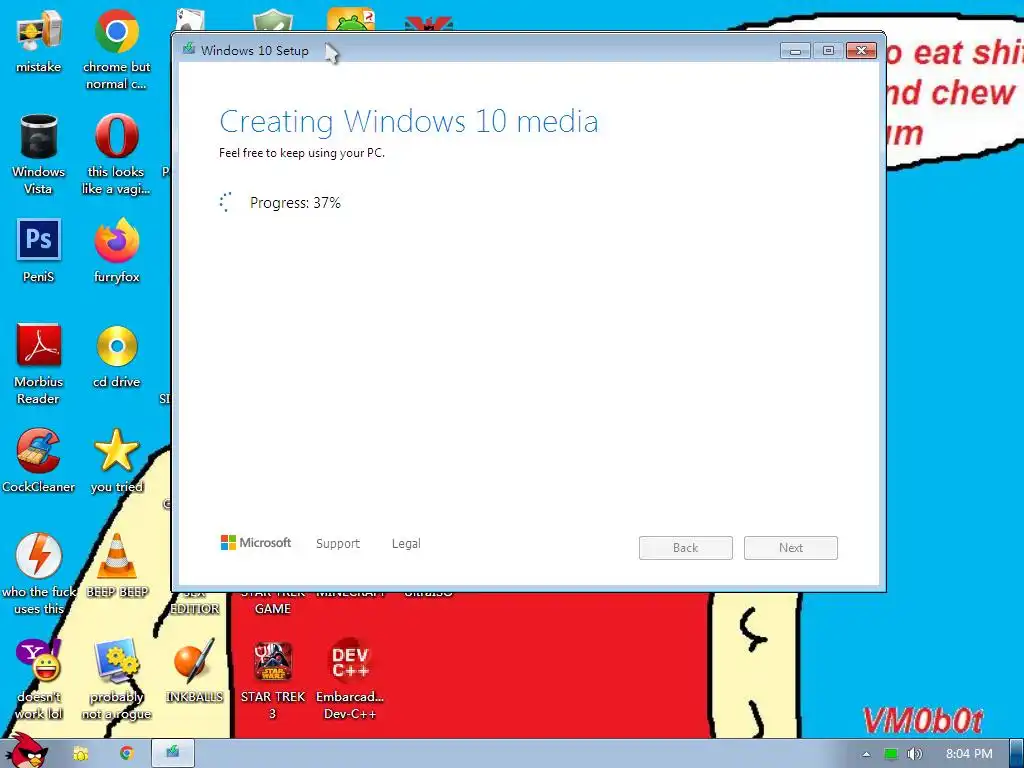Select Windows 10 Setup taskbar button
Image resolution: width=1024 pixels, height=768 pixels.
pos(173,753)
